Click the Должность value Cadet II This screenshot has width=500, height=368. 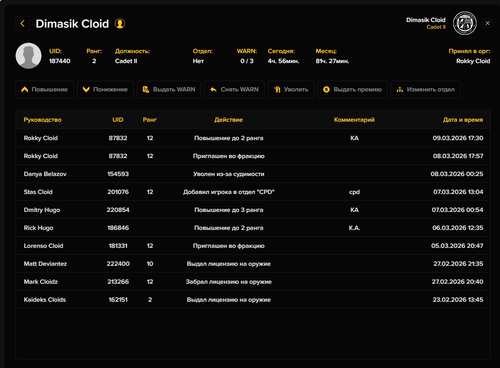tap(126, 61)
